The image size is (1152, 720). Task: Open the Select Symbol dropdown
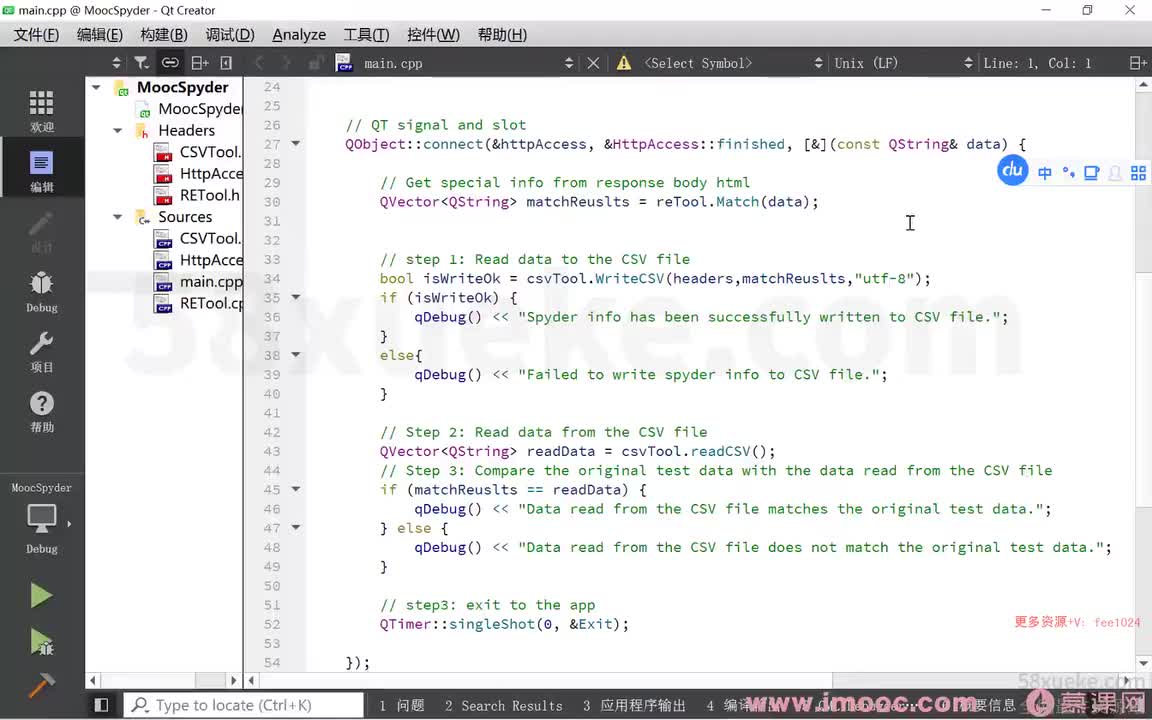coord(732,63)
